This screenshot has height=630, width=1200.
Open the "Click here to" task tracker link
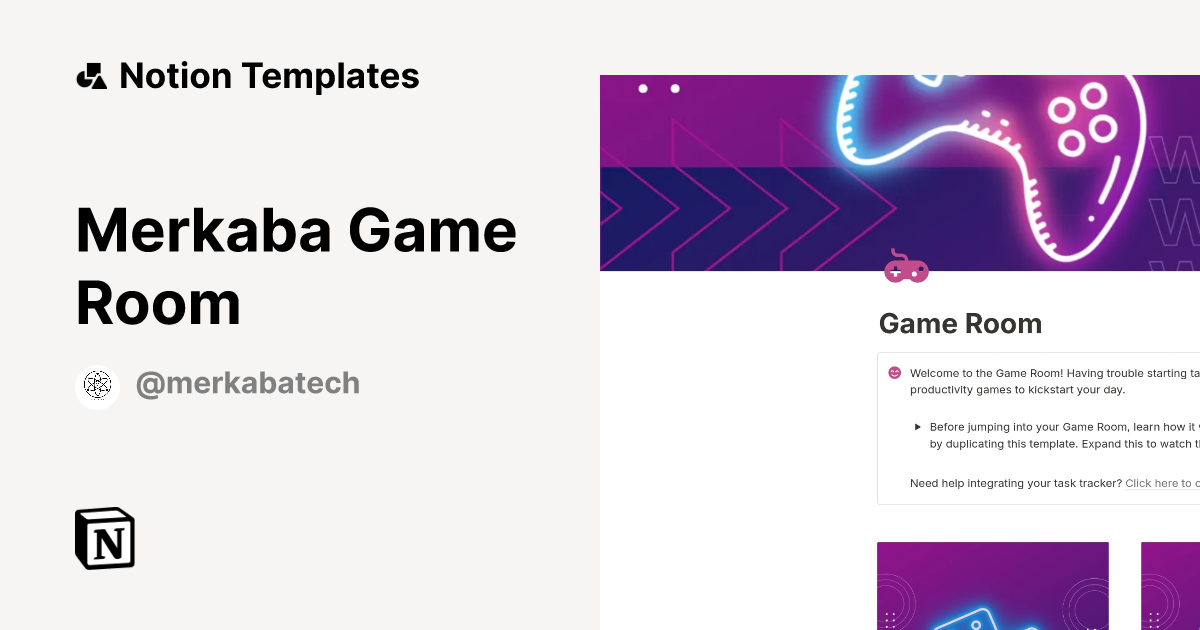[1160, 483]
